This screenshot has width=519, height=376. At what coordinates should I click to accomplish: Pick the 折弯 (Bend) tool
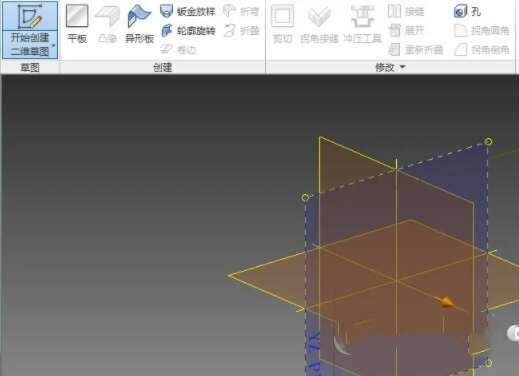pyautogui.click(x=241, y=11)
